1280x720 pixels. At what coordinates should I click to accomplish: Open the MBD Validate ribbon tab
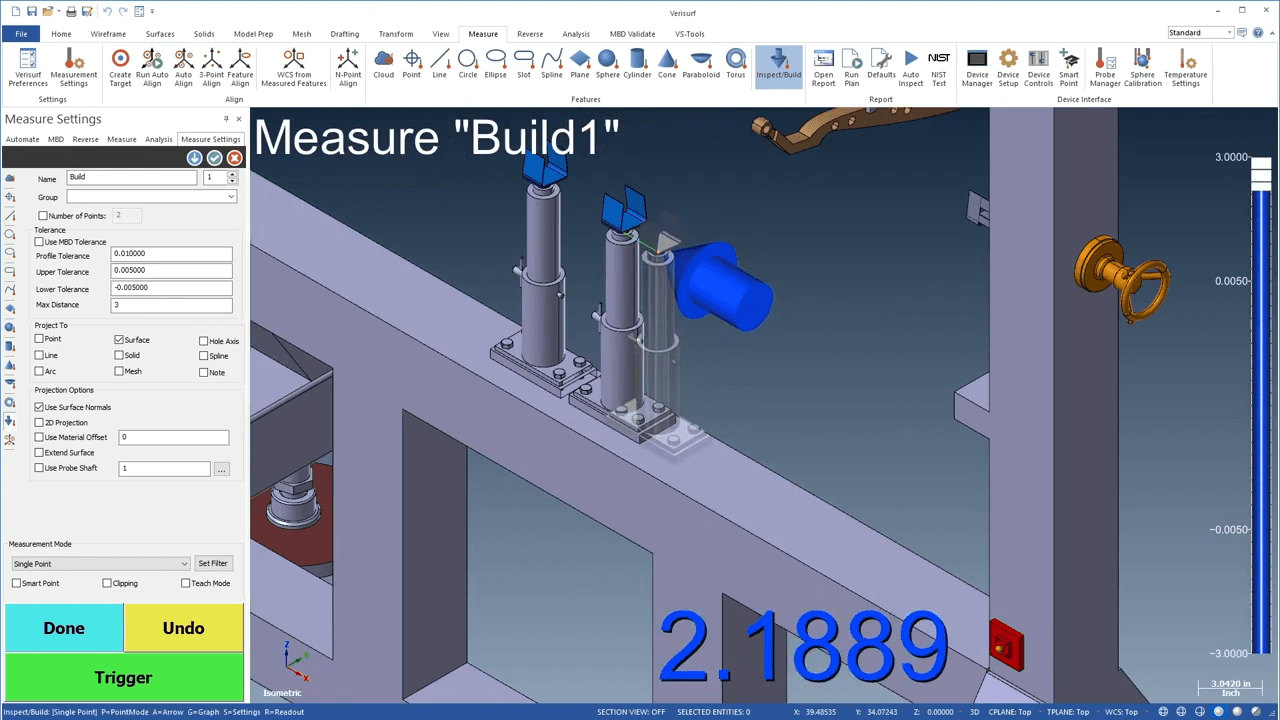click(632, 34)
